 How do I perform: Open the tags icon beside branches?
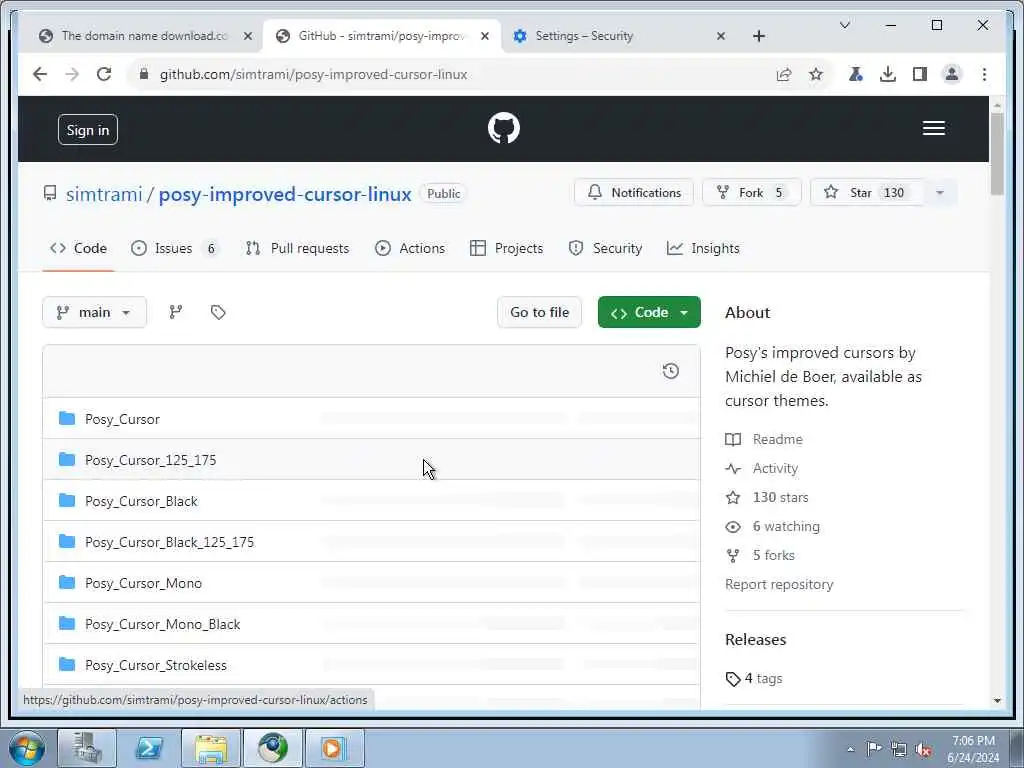pyautogui.click(x=218, y=312)
